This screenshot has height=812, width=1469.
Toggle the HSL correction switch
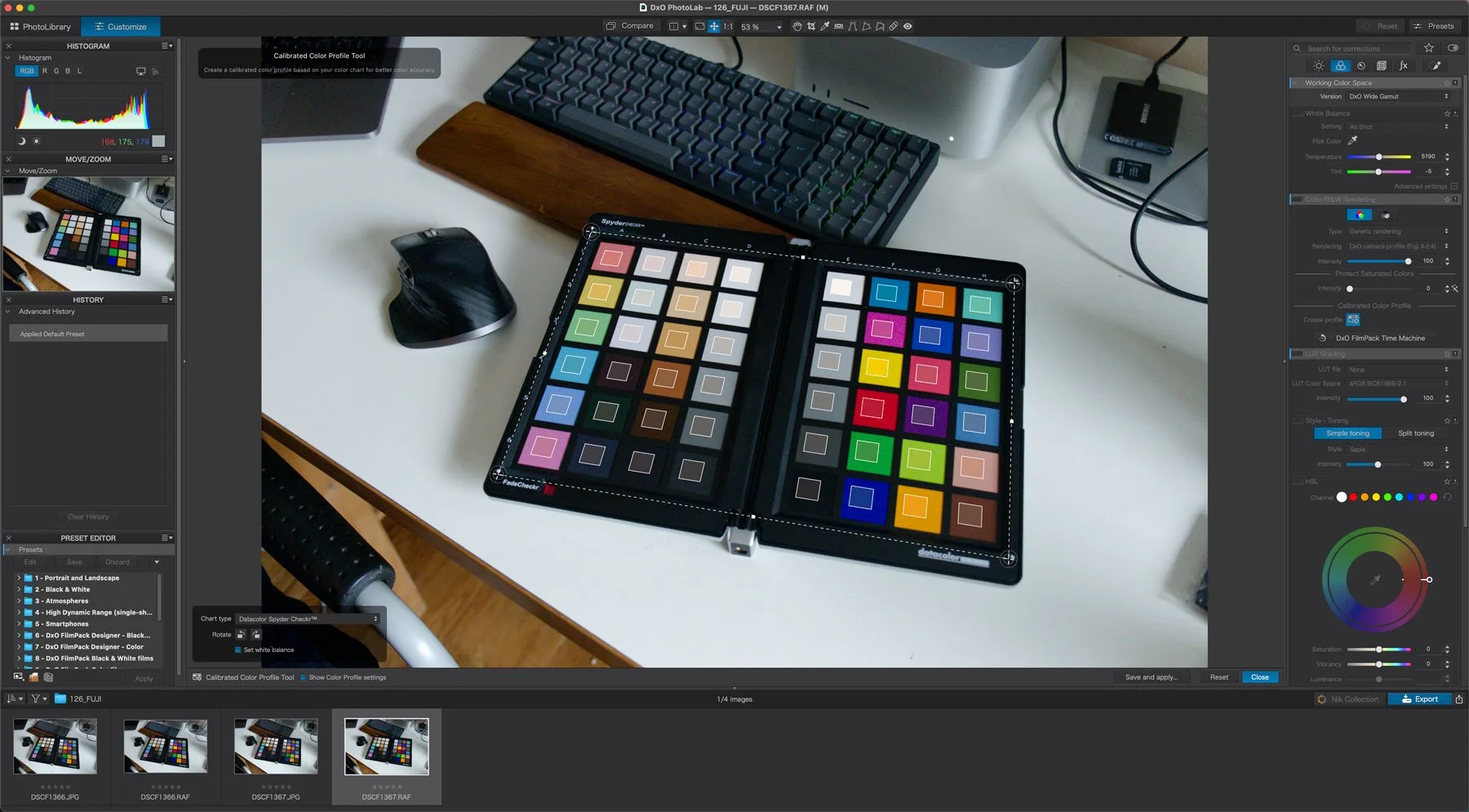pyautogui.click(x=1298, y=481)
